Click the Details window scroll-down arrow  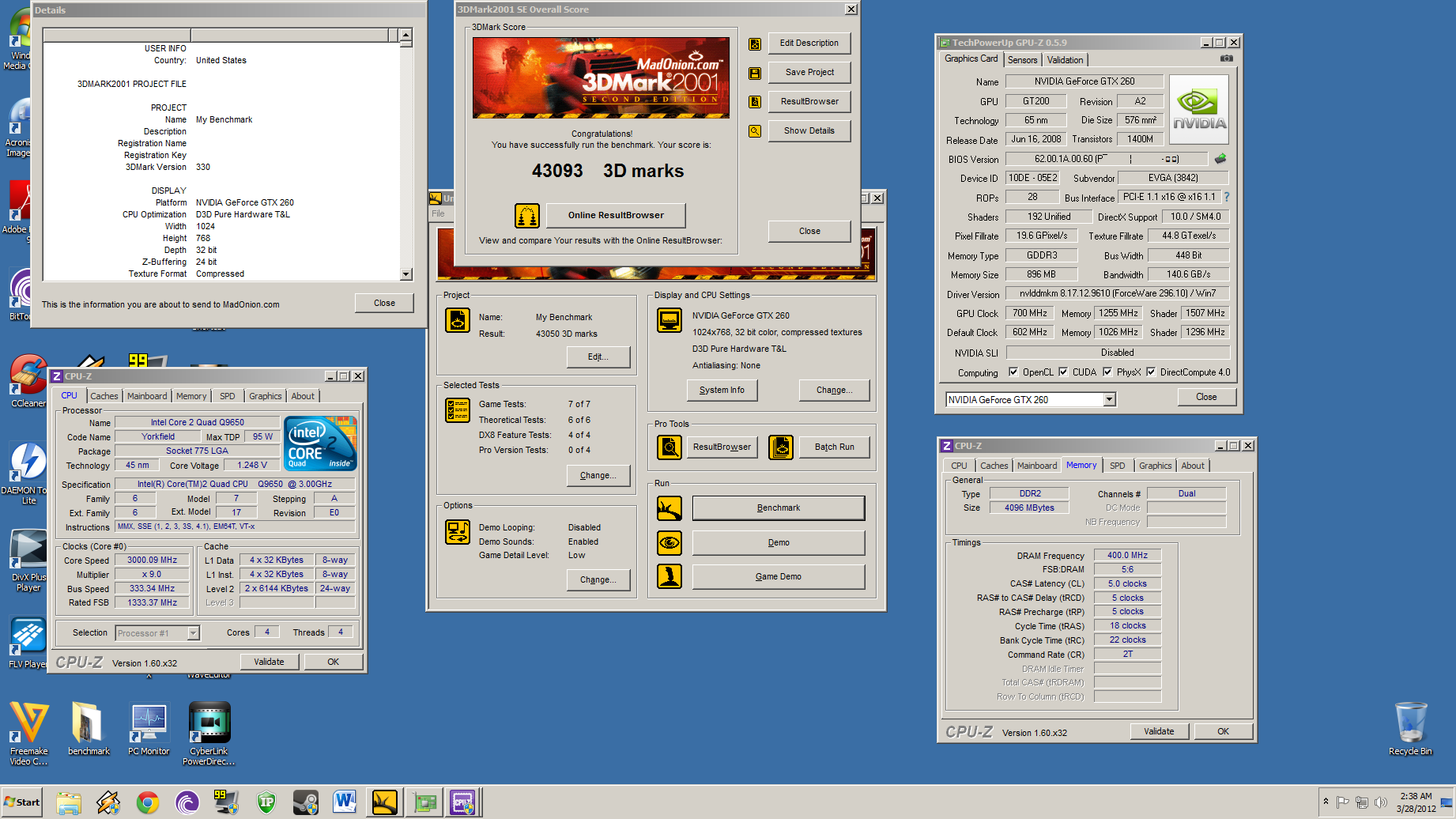(406, 274)
